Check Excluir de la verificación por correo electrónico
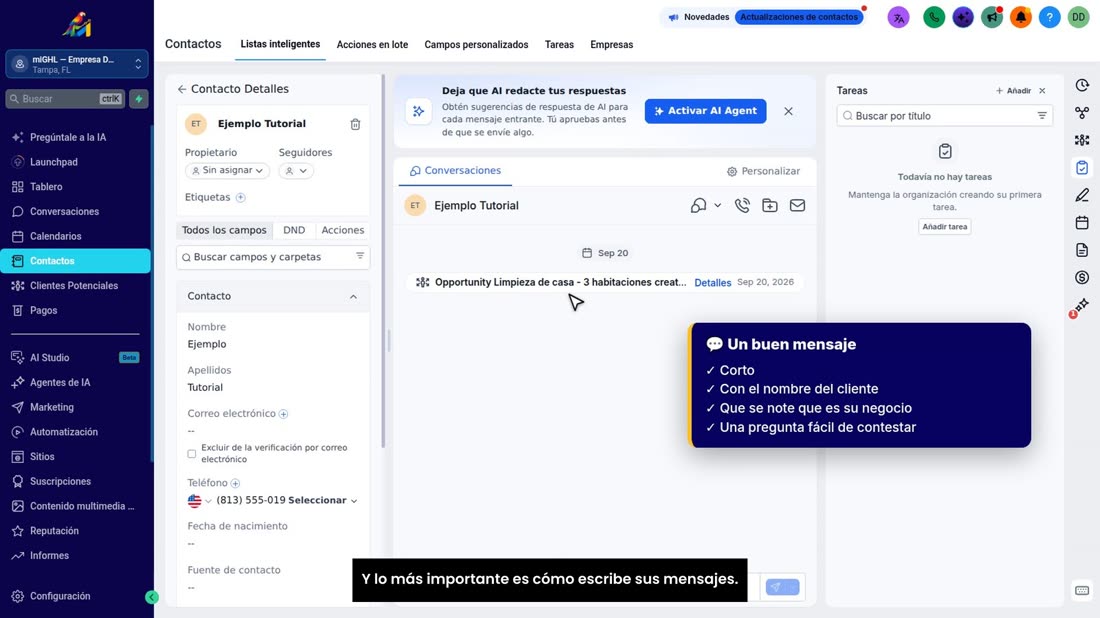The width and height of the screenshot is (1100, 618). tap(192, 454)
